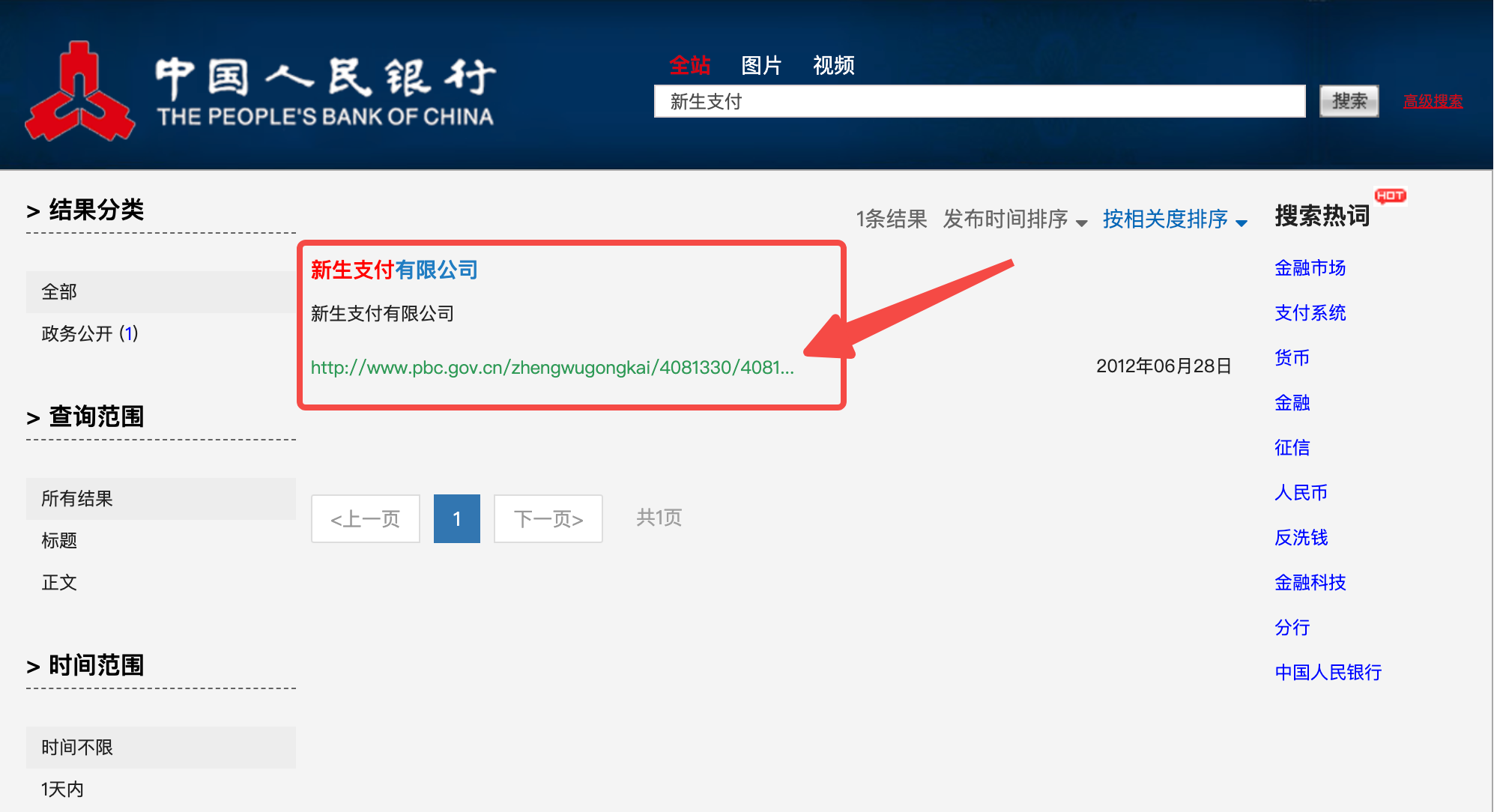Open hot keyword 货币
Viewport: 1500px width, 812px height.
click(1292, 357)
